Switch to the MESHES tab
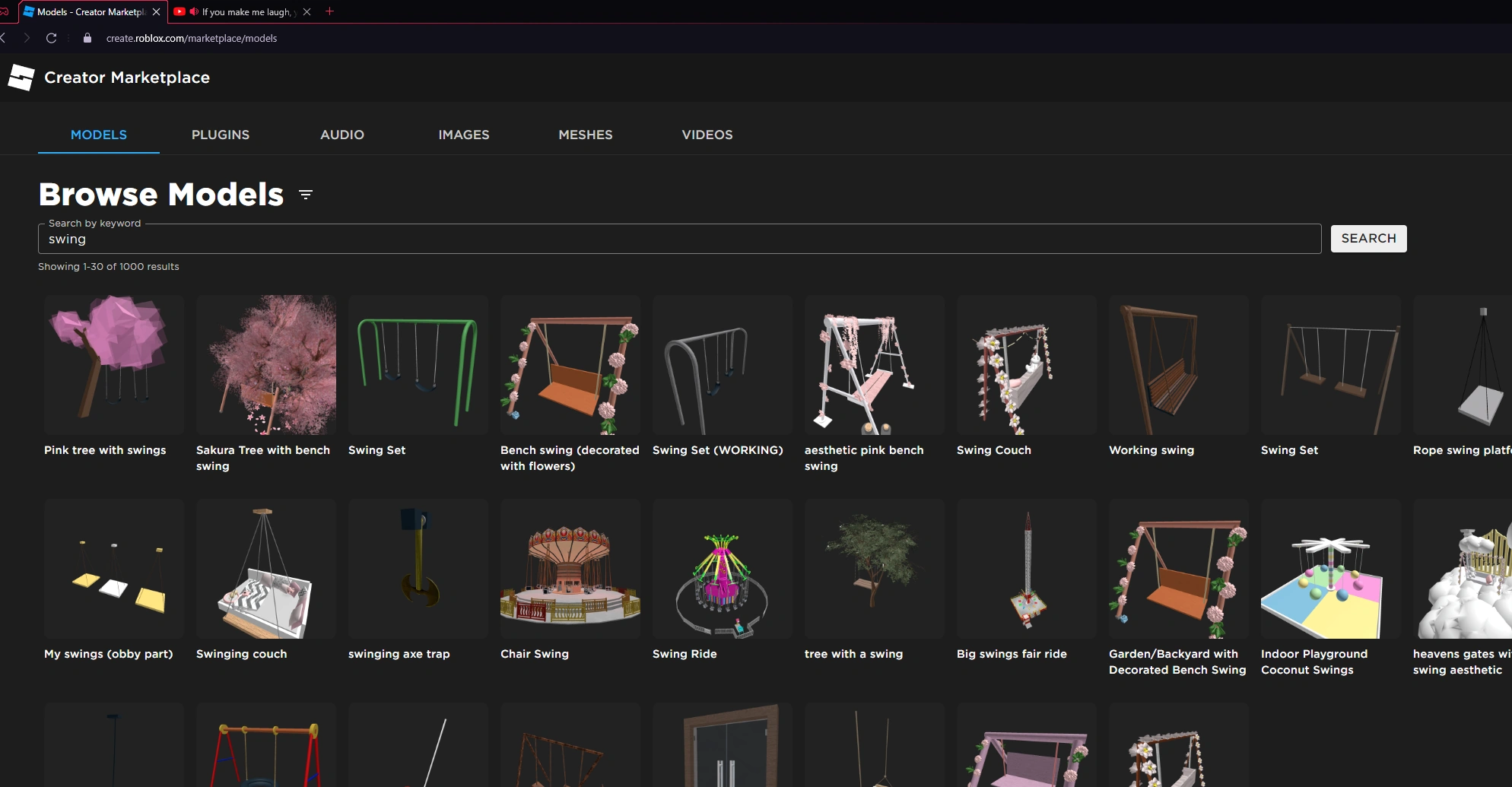 click(586, 135)
